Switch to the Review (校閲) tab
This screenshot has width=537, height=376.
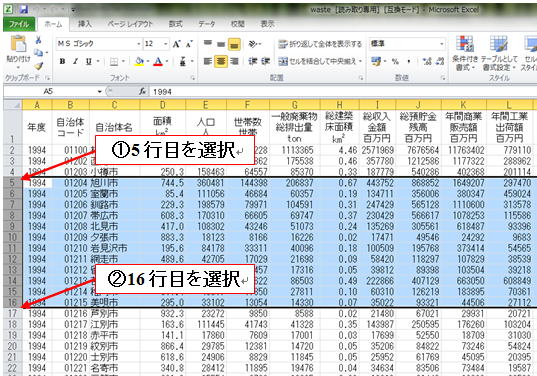click(x=238, y=24)
